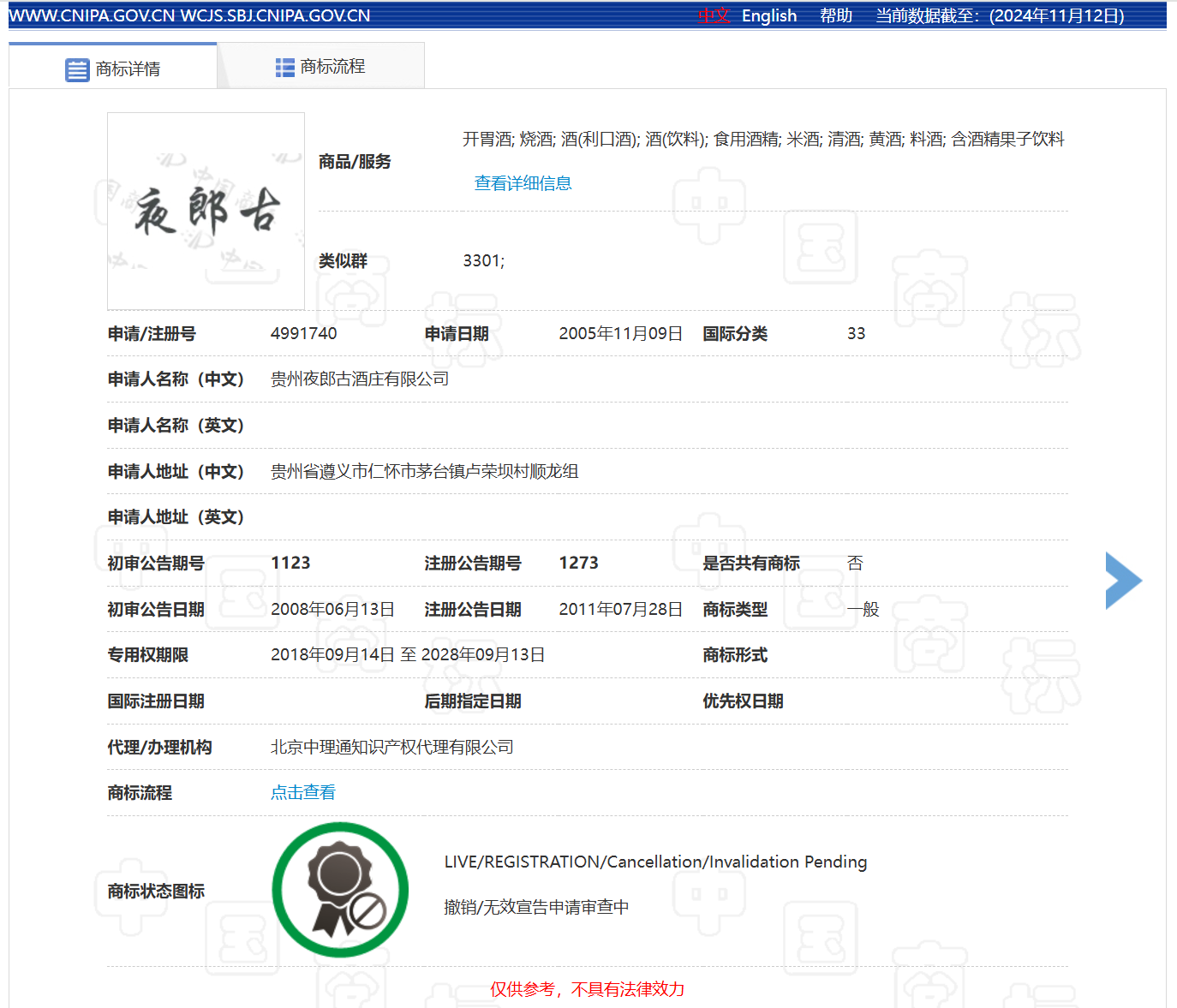Click the 商标状态图标 field label
The width and height of the screenshot is (1177, 1008).
point(156,891)
